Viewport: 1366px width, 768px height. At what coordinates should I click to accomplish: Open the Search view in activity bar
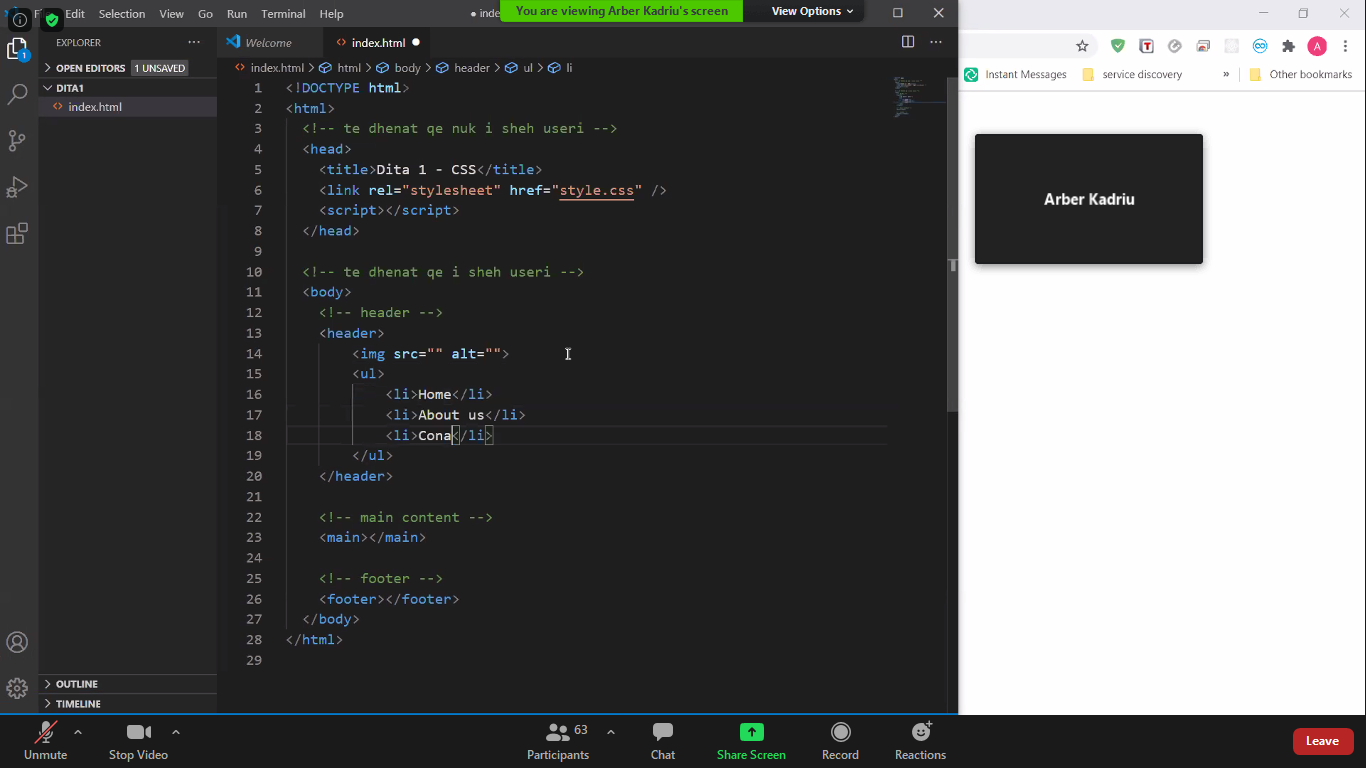[x=17, y=95]
